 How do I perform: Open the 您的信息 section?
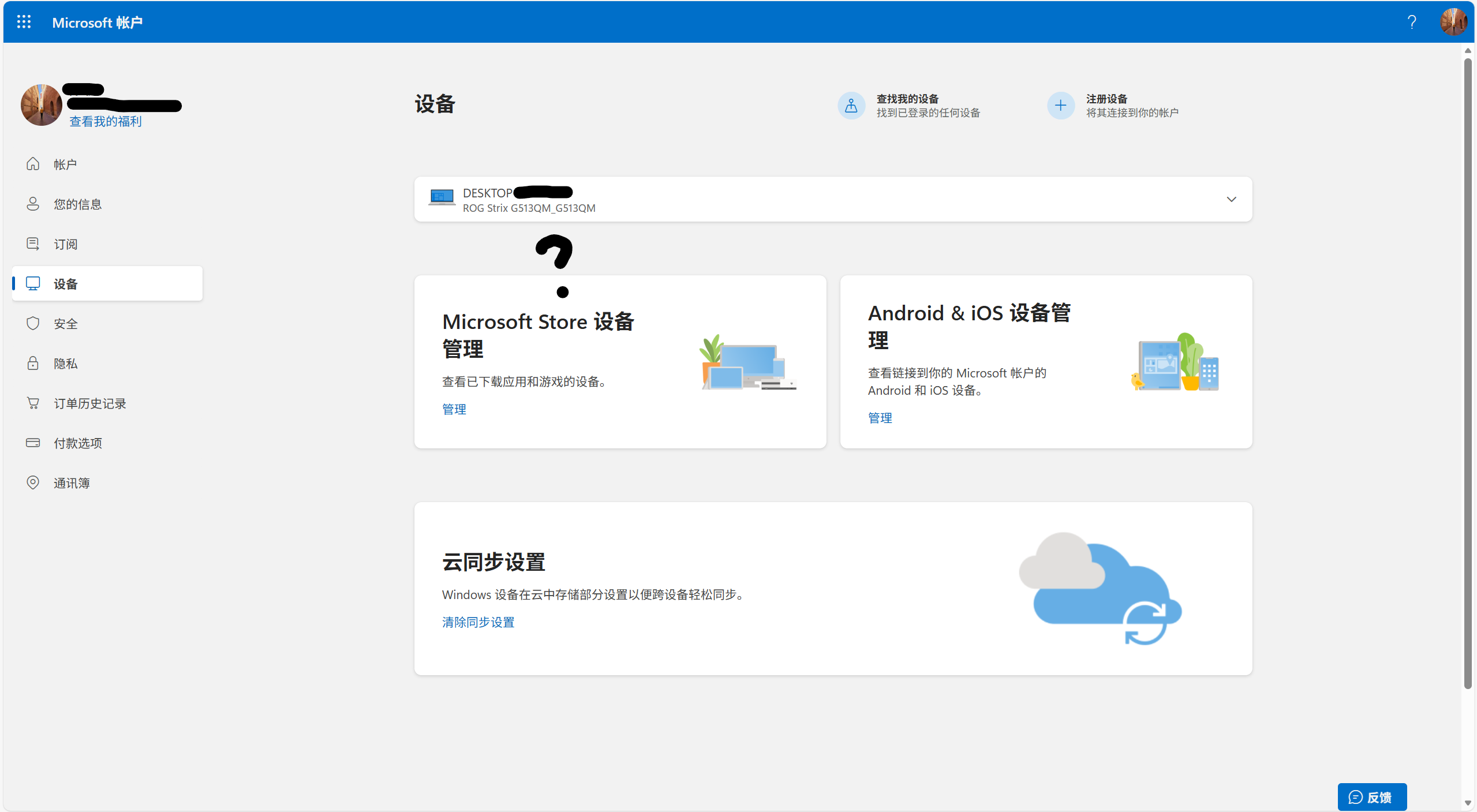click(77, 203)
